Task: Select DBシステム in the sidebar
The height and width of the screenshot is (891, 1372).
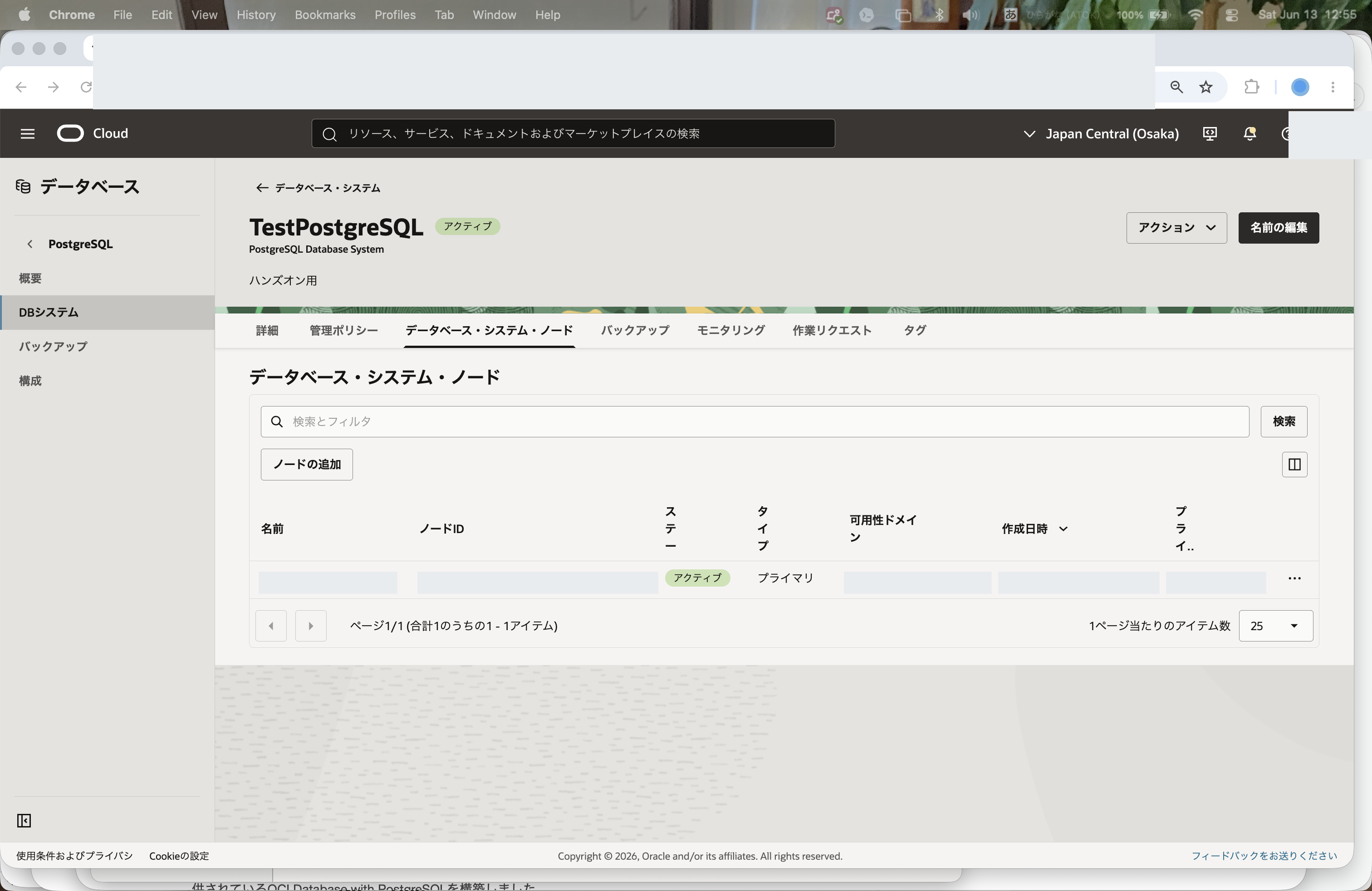Action: [x=107, y=313]
